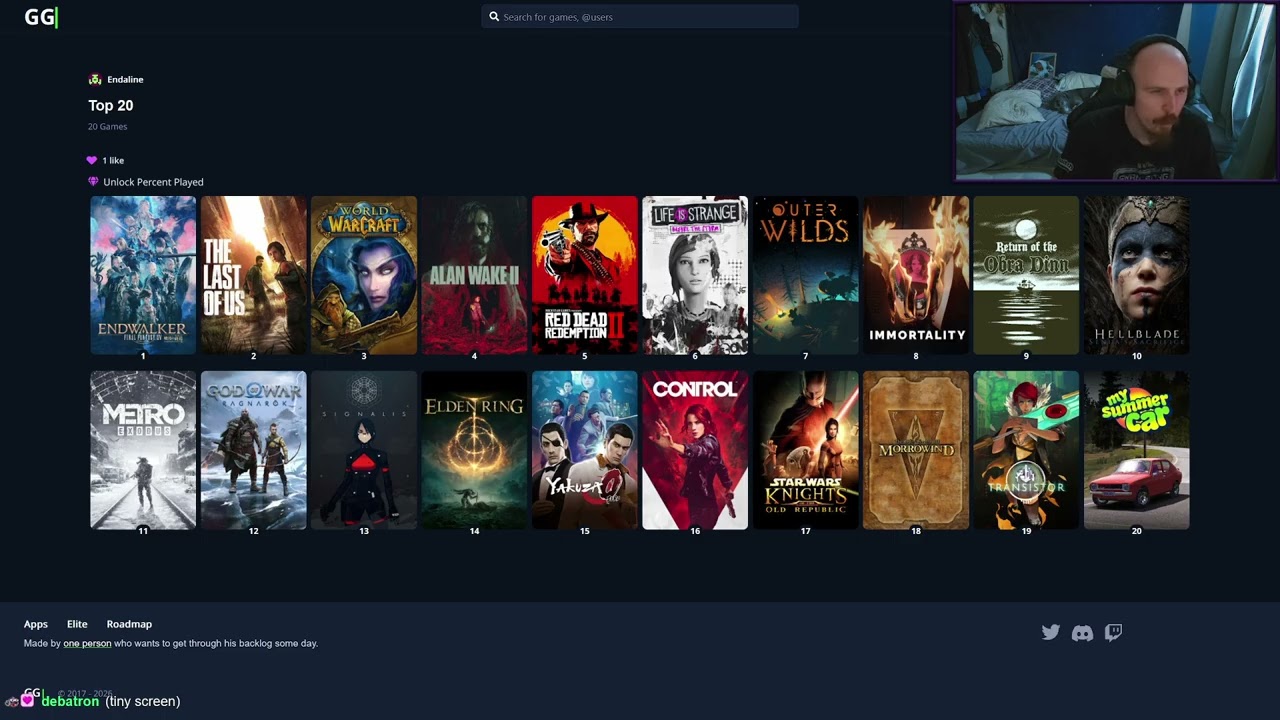
Task: Open Outer Wilds cover
Action: pos(805,275)
